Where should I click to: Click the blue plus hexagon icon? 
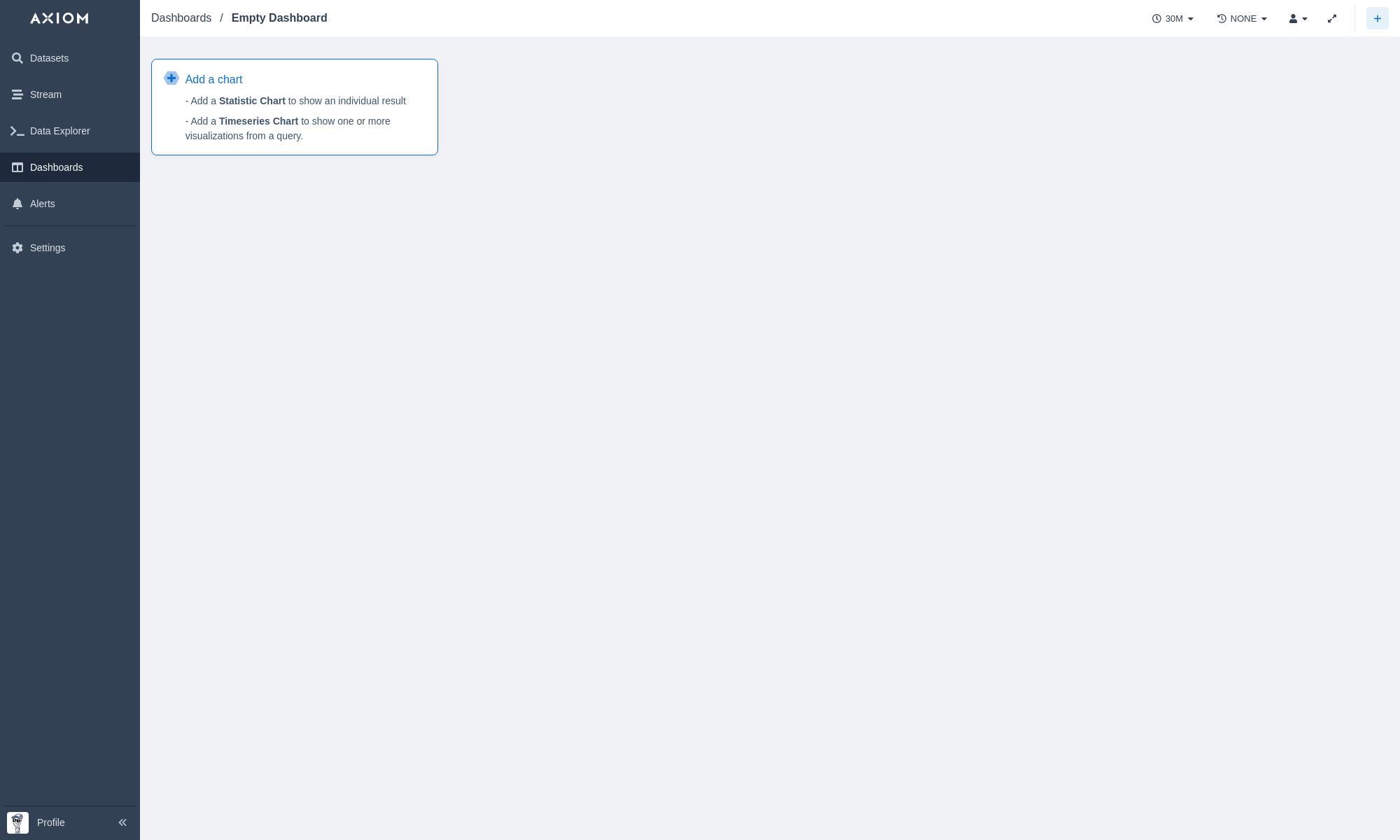coord(171,78)
